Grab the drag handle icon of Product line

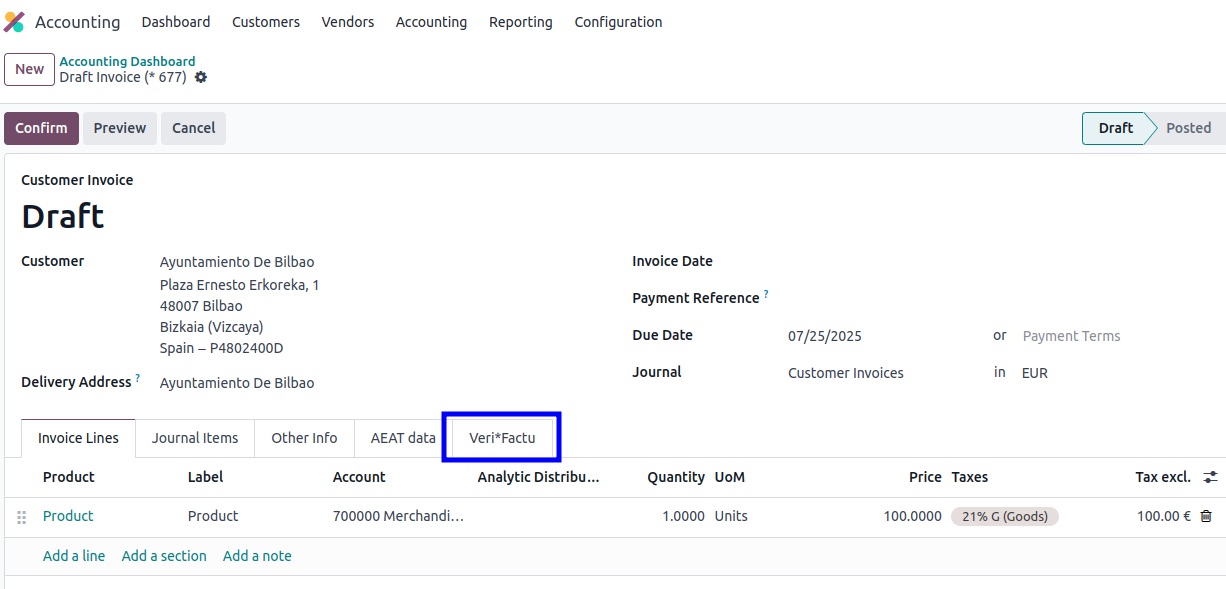[22, 517]
